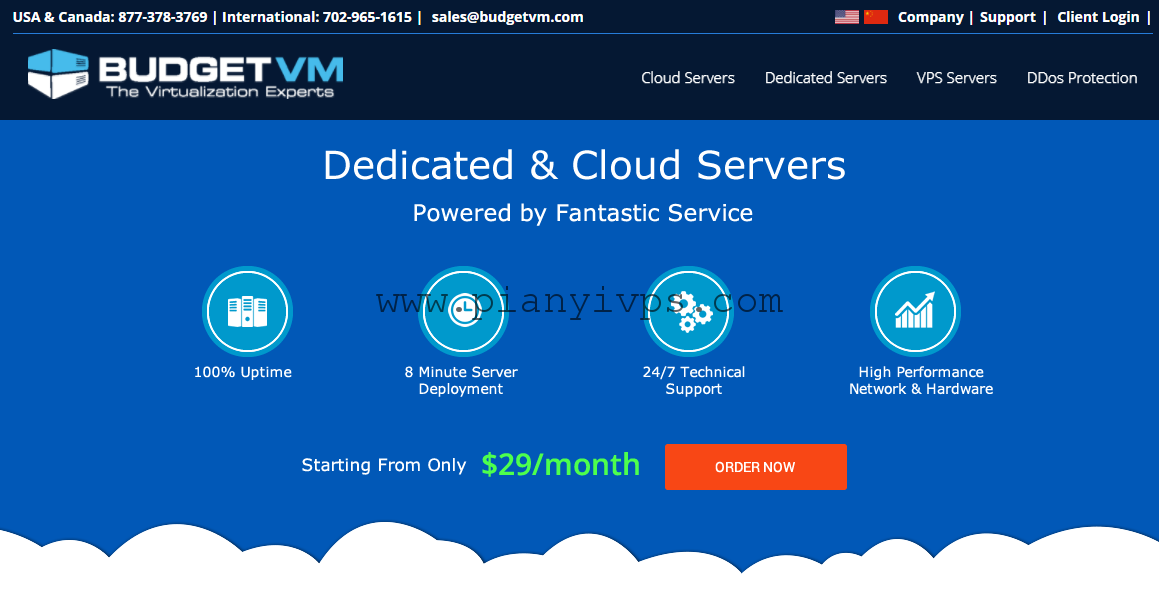Open the Cloud Servers menu
1159x606 pixels.
click(687, 78)
